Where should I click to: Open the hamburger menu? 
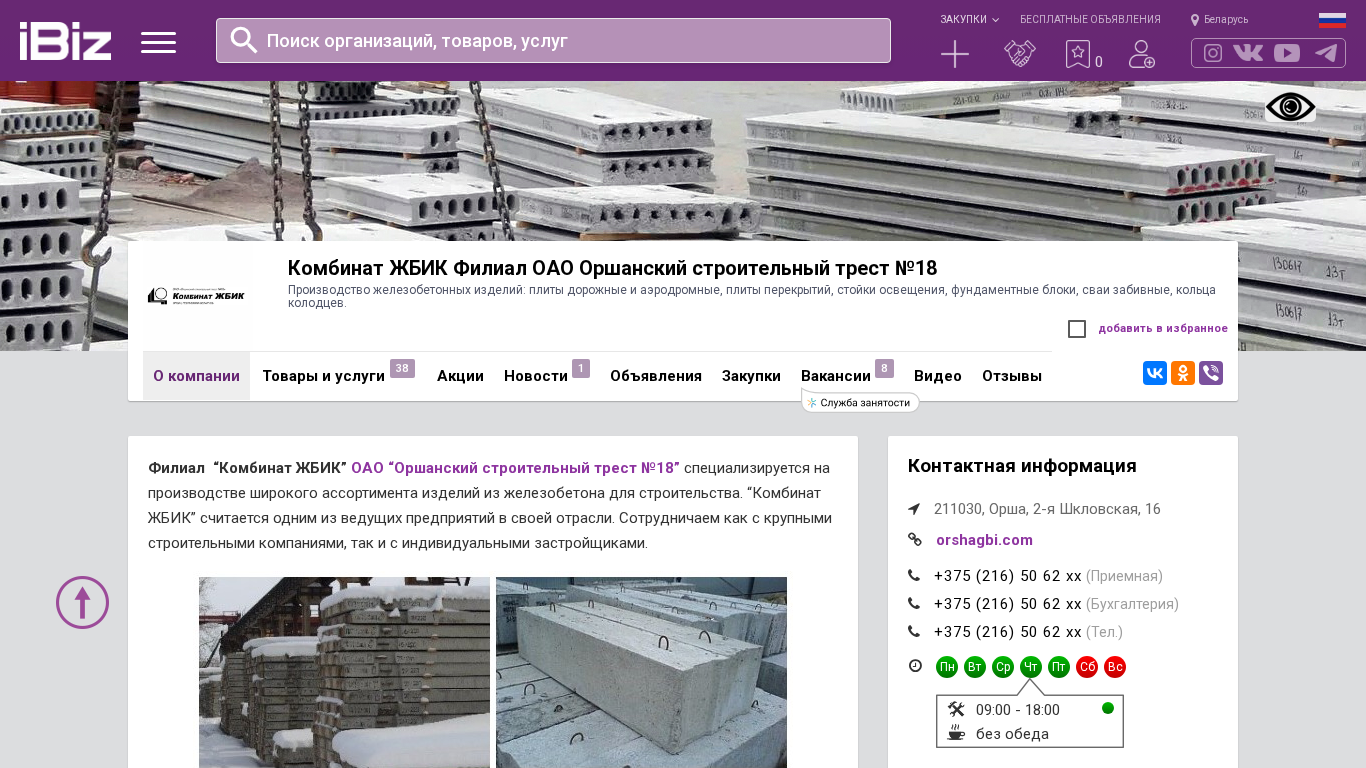[158, 42]
